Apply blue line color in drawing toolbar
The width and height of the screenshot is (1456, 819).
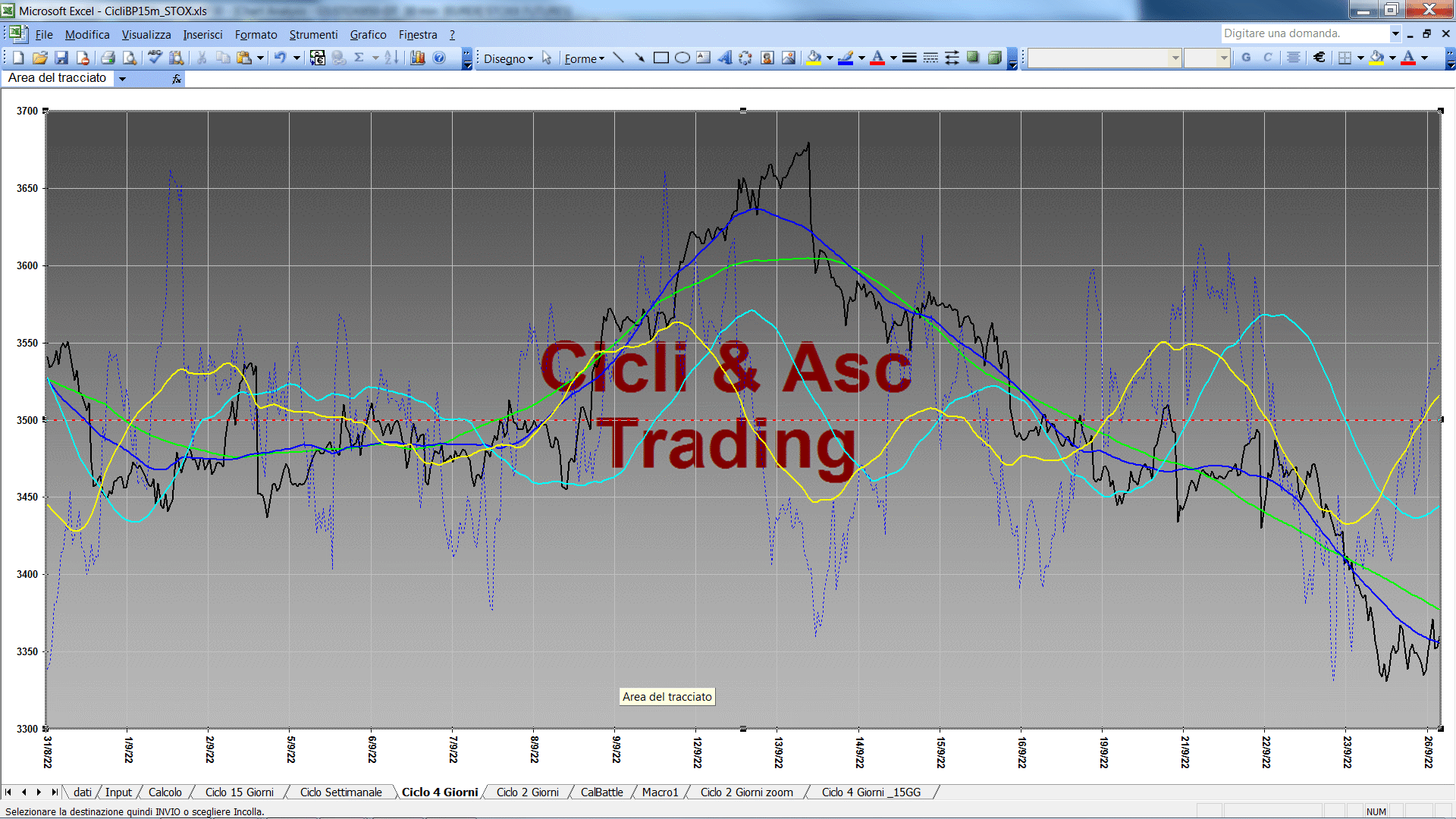tap(846, 58)
